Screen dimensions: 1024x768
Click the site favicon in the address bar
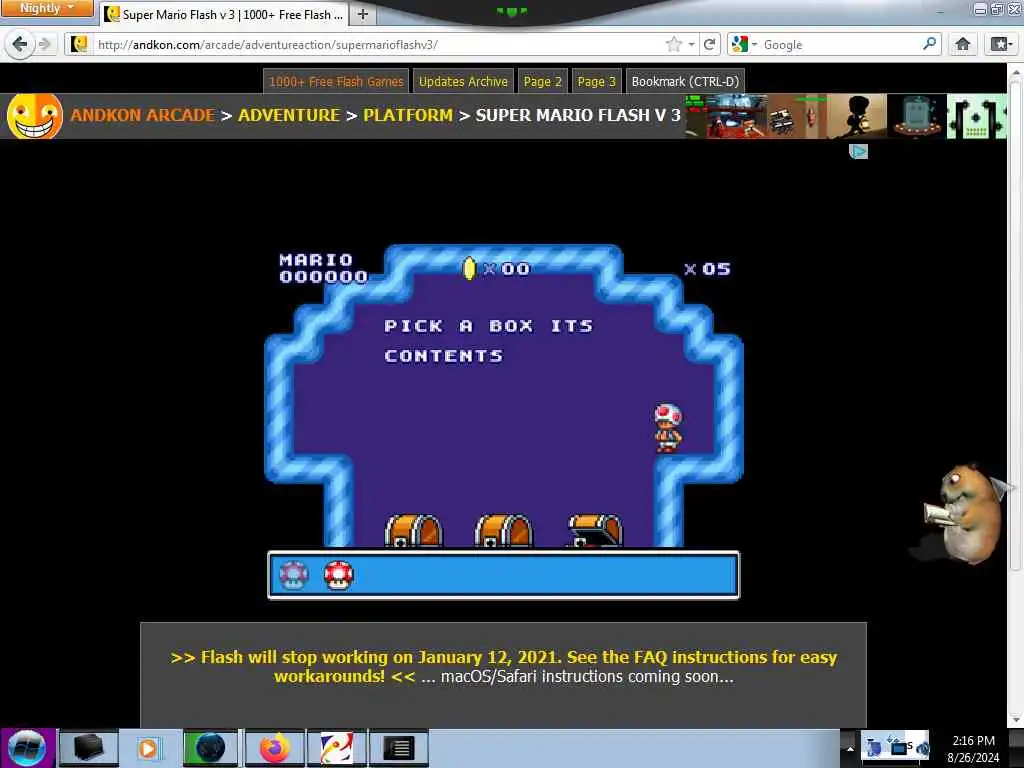click(x=80, y=44)
